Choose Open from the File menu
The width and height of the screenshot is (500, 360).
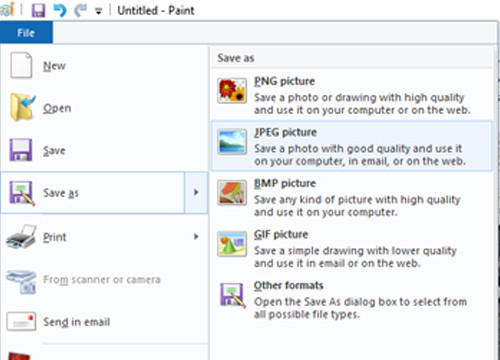(104, 108)
